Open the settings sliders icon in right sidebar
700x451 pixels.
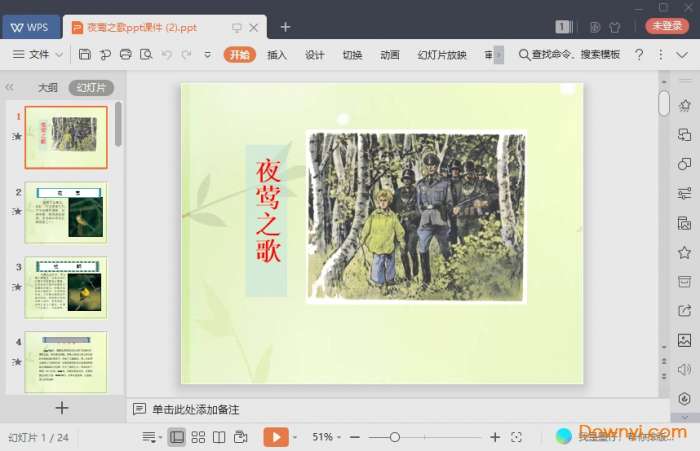pyautogui.click(x=684, y=194)
